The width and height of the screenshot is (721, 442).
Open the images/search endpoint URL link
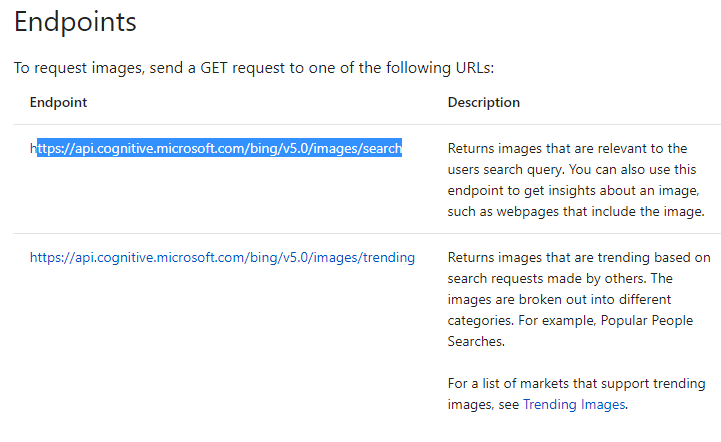point(218,148)
